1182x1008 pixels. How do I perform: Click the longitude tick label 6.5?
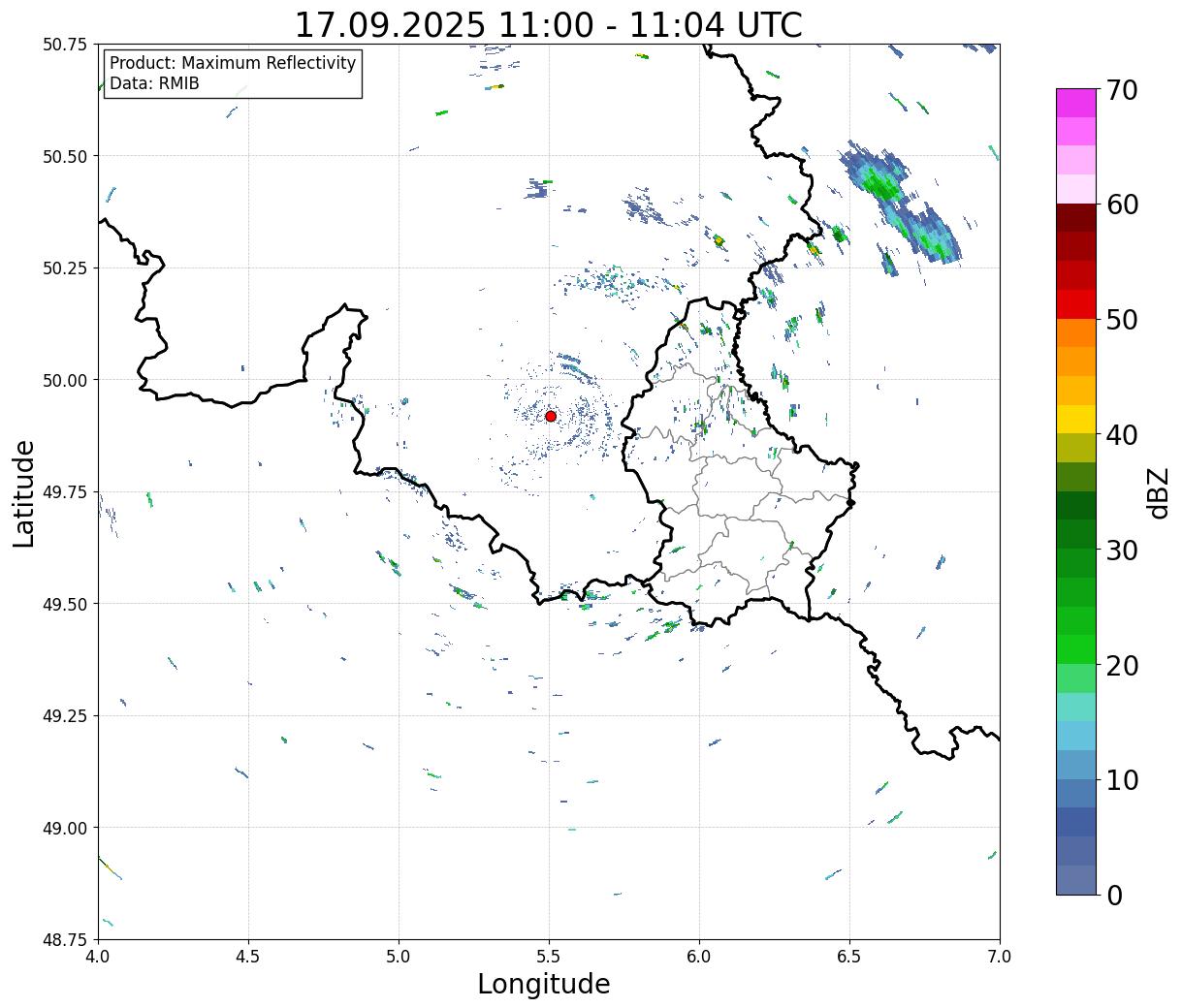click(x=849, y=957)
